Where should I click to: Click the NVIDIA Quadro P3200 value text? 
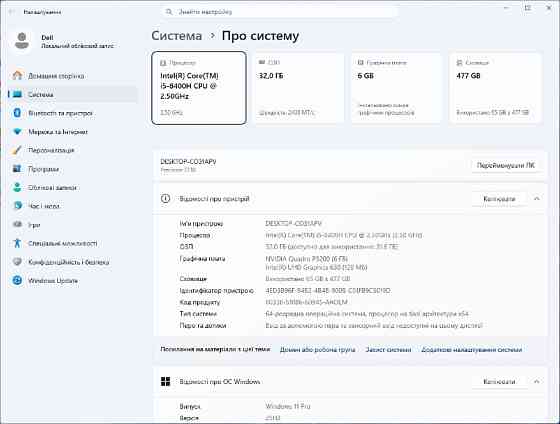[x=306, y=259]
